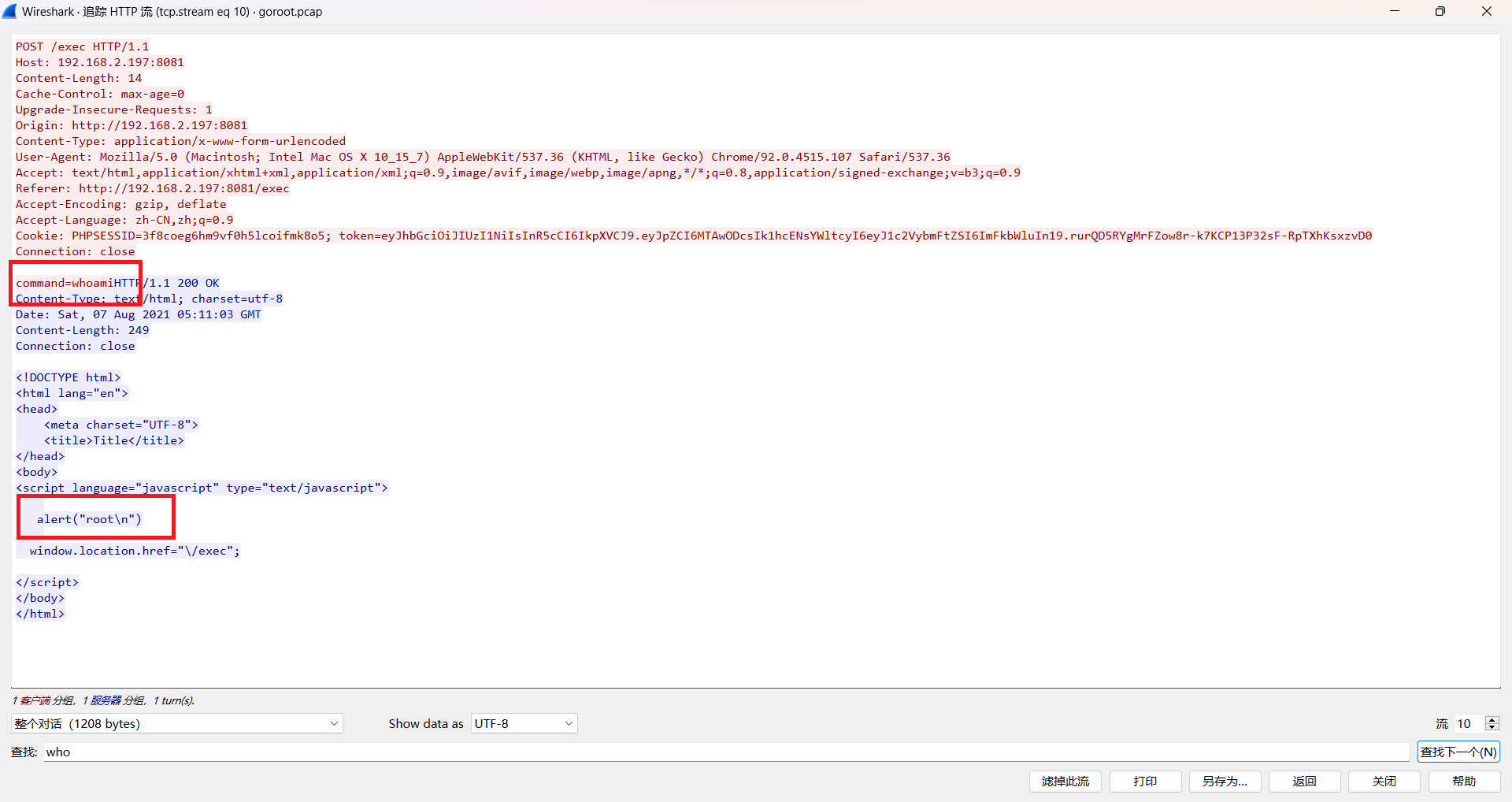The height and width of the screenshot is (802, 1512).
Task: Click the Referer header line
Action: pyautogui.click(x=152, y=188)
